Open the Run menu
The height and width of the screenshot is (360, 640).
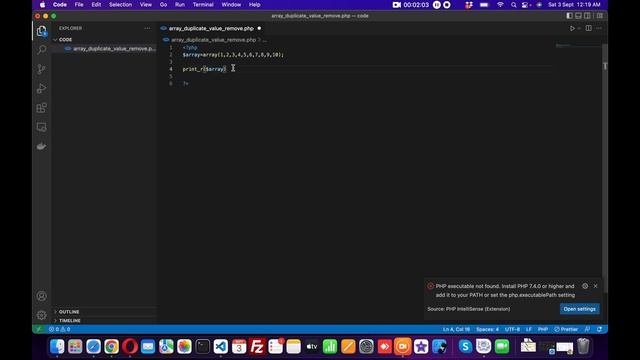[180, 5]
